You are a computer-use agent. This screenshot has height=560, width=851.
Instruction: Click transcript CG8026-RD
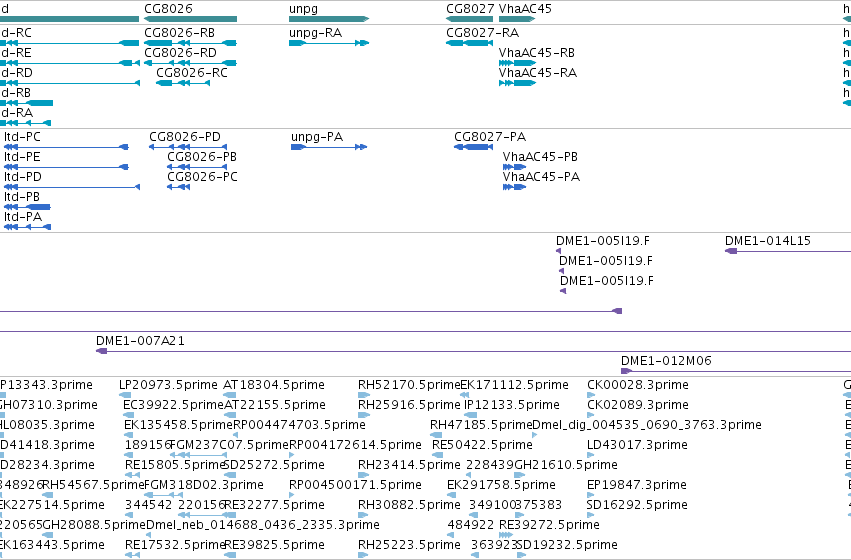pos(180,53)
